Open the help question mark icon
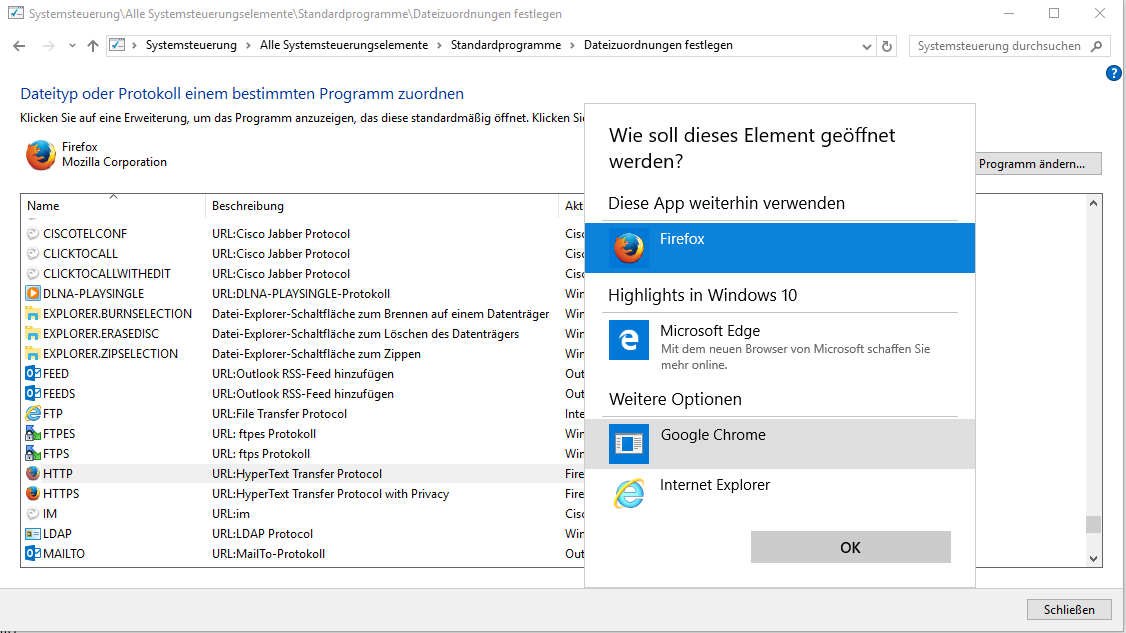Screen dimensions: 1126x633 [1114, 73]
